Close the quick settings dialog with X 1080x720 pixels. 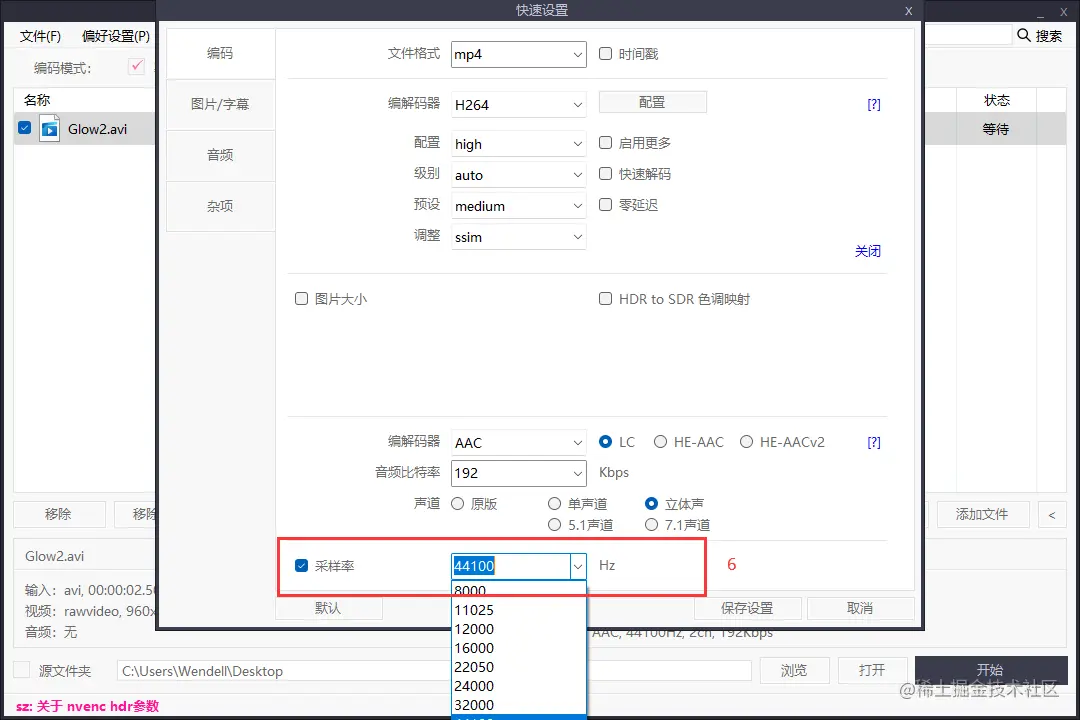click(x=908, y=11)
